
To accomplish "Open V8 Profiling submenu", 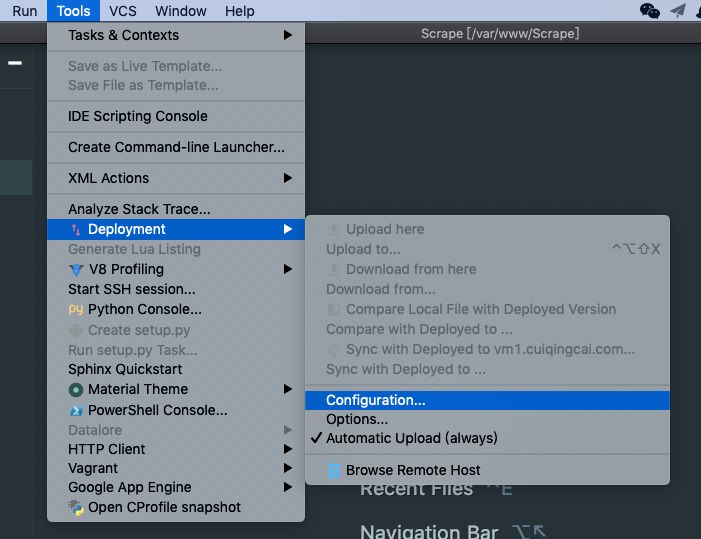I will click(176, 269).
